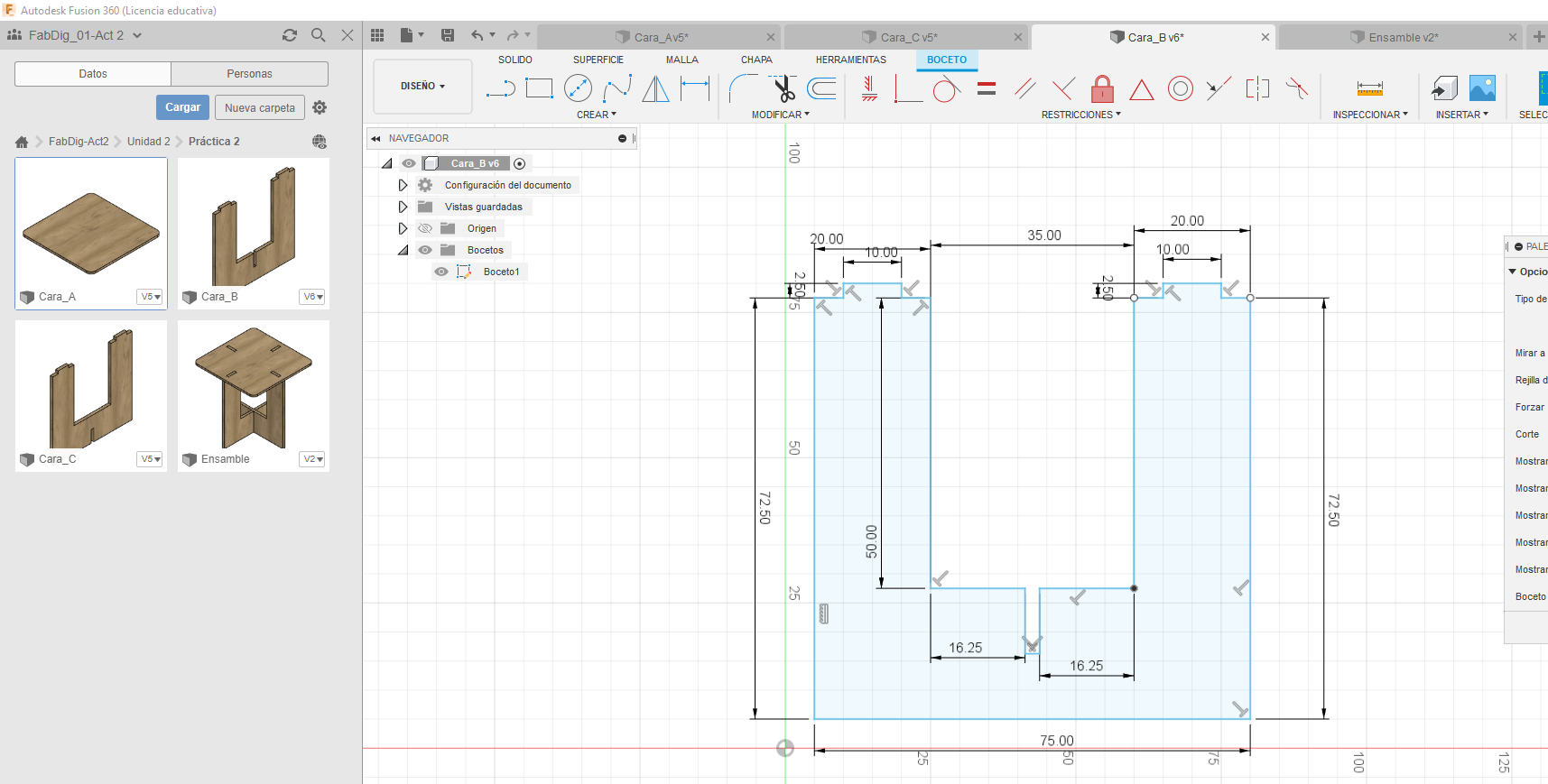The image size is (1548, 784).
Task: Select the Offset tool
Action: coord(821,88)
